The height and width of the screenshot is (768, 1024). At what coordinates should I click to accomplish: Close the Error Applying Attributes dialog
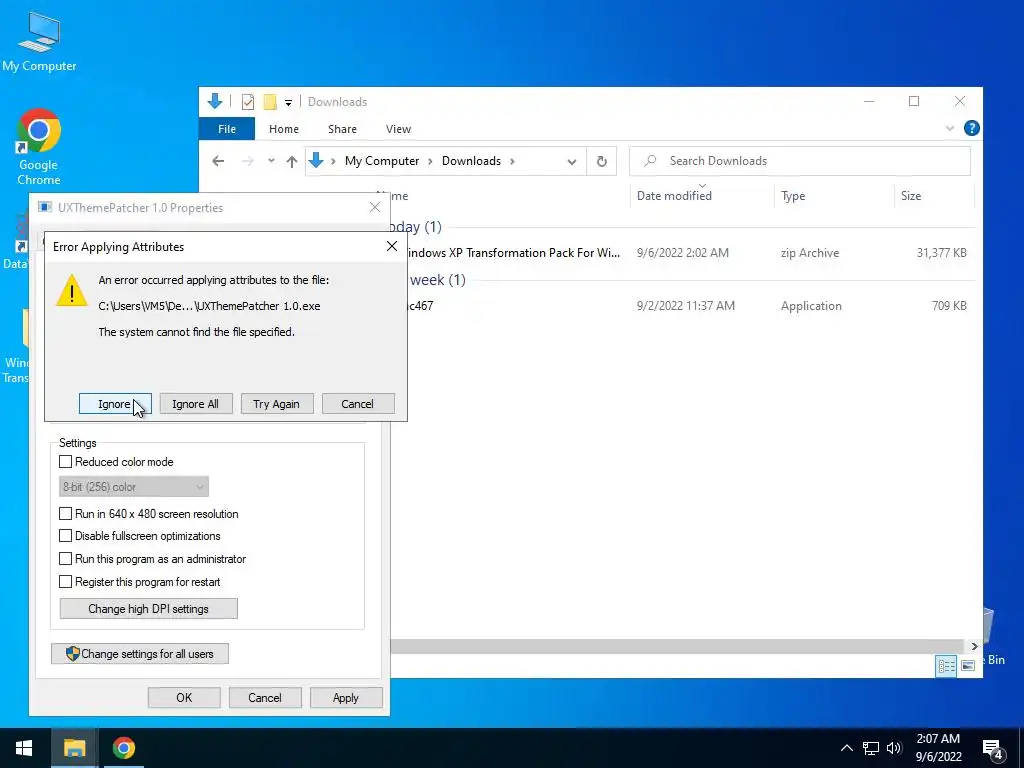(x=392, y=246)
